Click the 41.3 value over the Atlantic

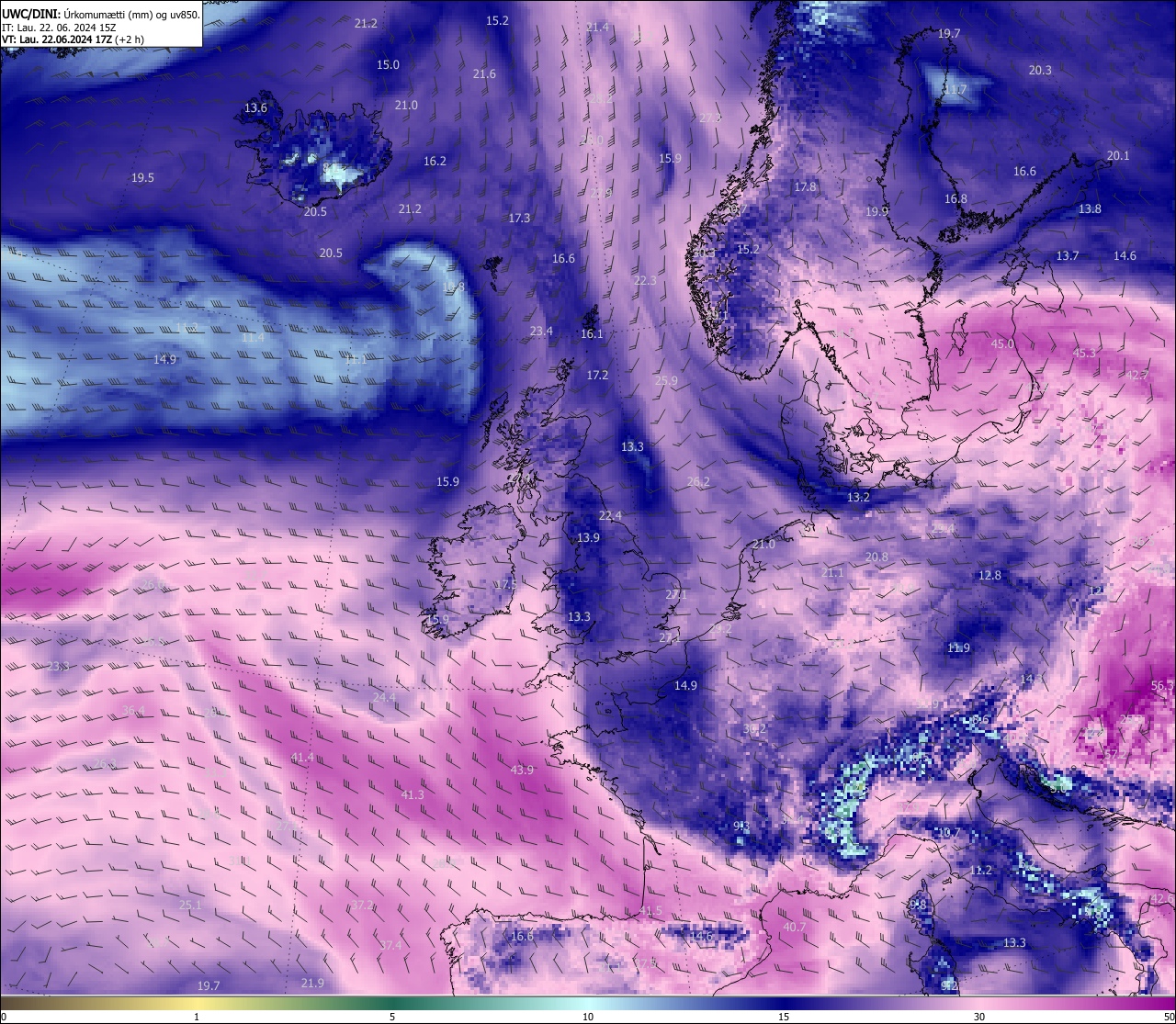click(x=413, y=795)
